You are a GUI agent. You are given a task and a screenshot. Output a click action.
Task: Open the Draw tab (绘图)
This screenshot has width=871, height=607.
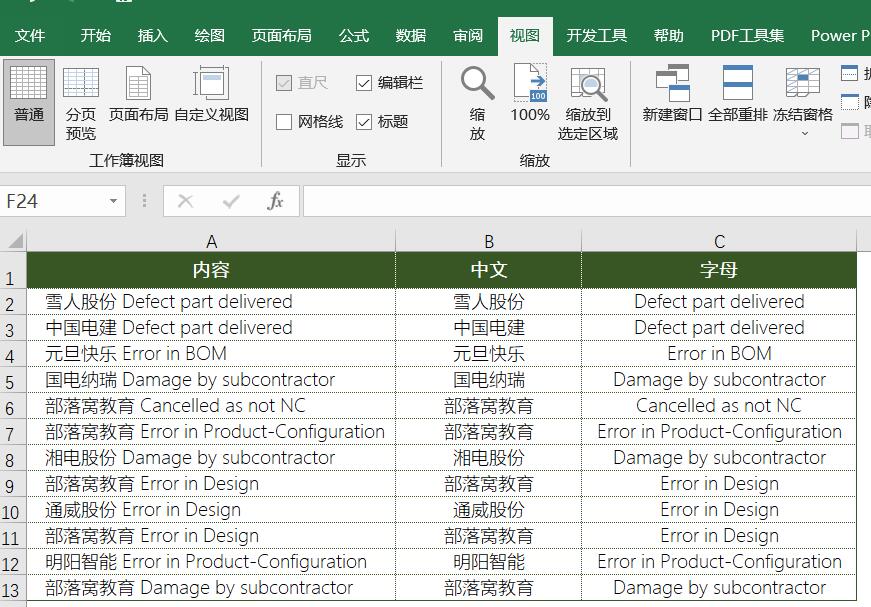click(x=209, y=36)
